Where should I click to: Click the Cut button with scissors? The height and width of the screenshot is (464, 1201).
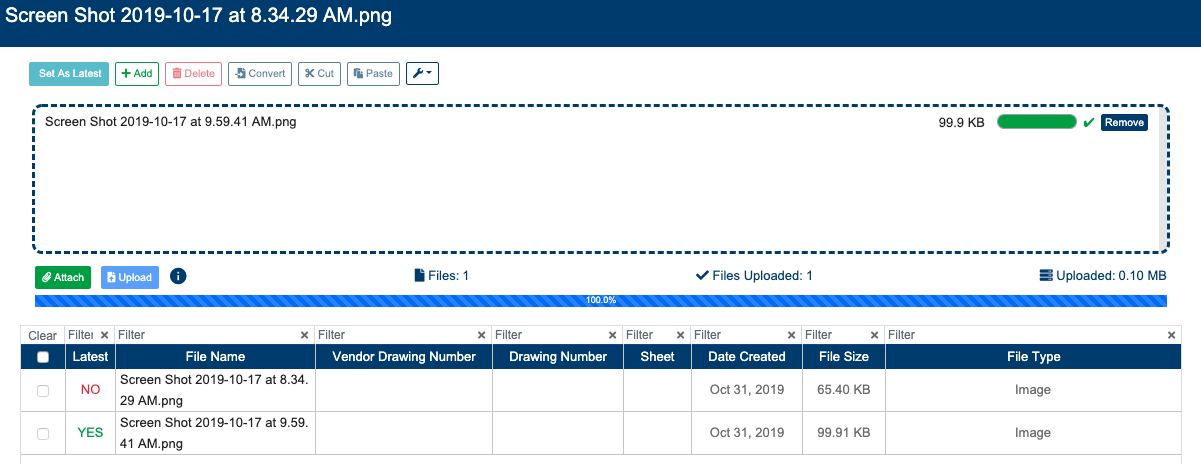point(320,74)
